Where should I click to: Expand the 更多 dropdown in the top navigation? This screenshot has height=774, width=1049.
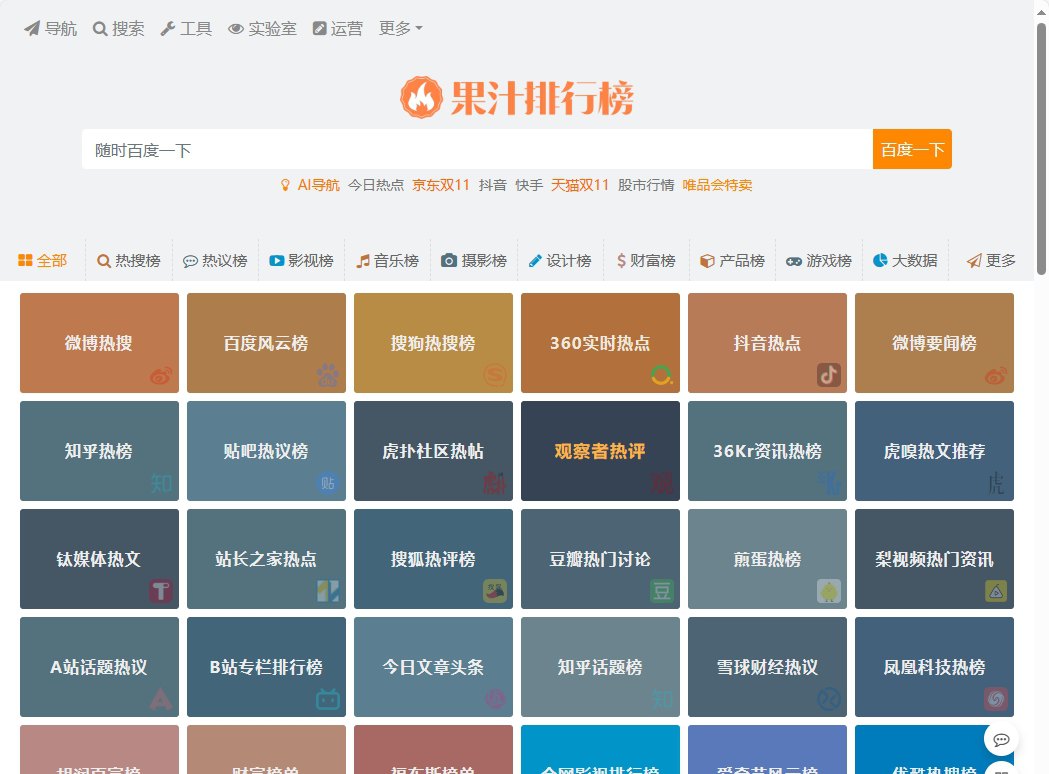[x=399, y=28]
